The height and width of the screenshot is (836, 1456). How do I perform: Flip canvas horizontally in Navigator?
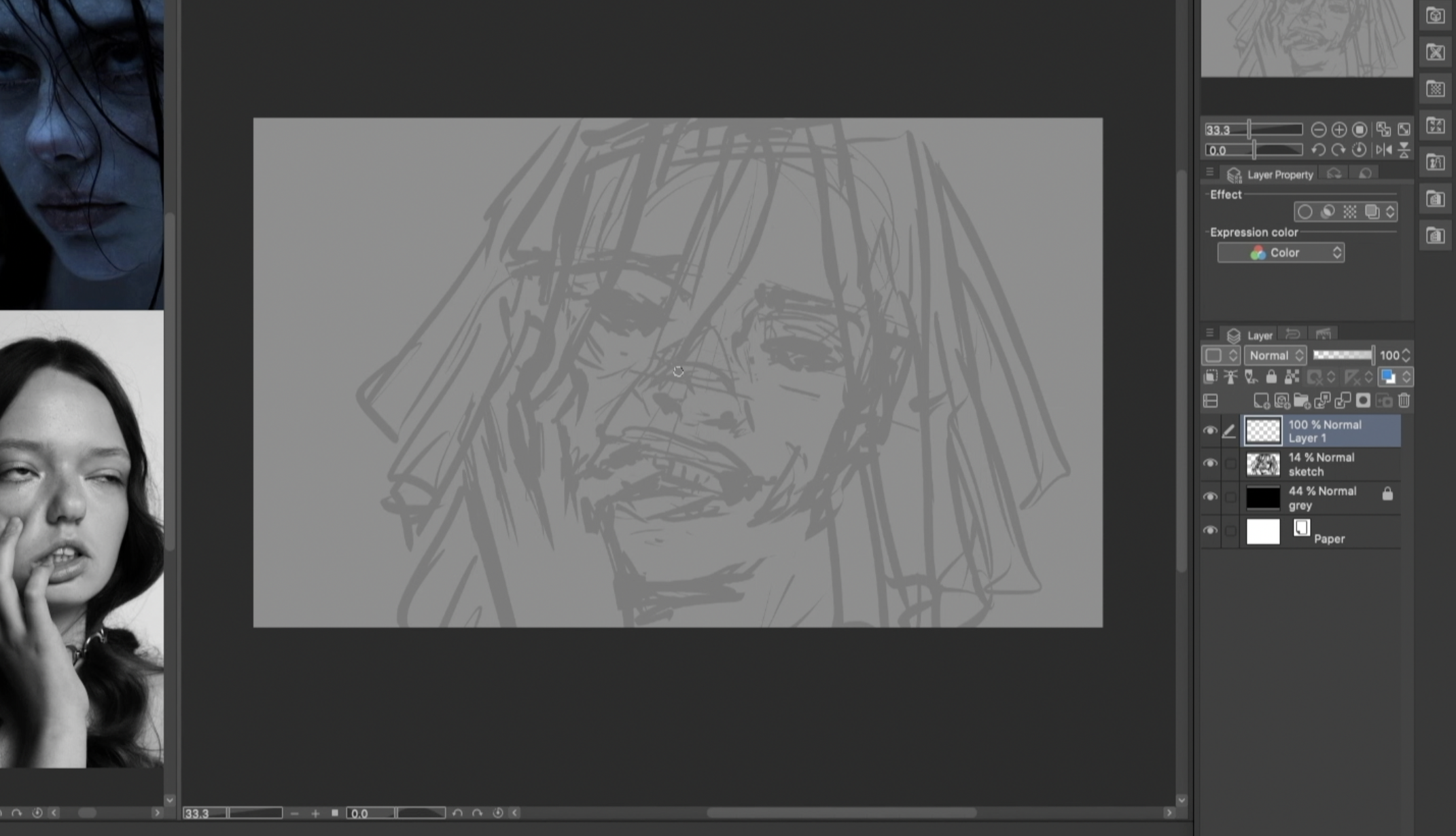(1383, 150)
